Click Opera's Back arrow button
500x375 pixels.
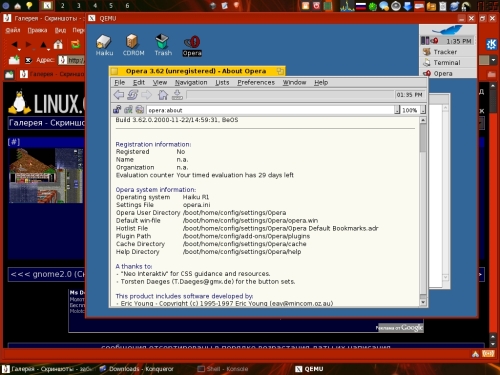coord(119,95)
